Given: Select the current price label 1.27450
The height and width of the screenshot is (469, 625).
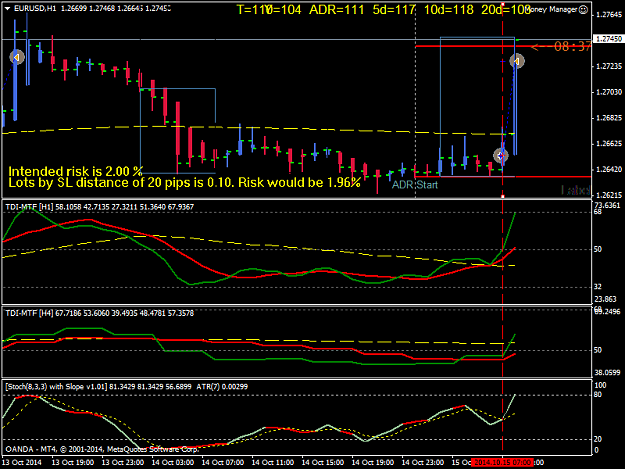Looking at the screenshot, I should point(608,39).
